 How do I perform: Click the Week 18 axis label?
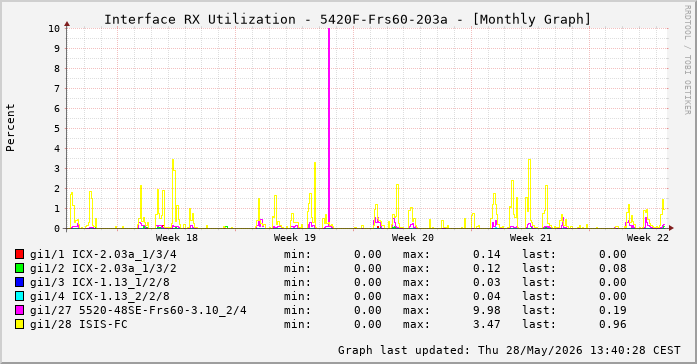[176, 238]
